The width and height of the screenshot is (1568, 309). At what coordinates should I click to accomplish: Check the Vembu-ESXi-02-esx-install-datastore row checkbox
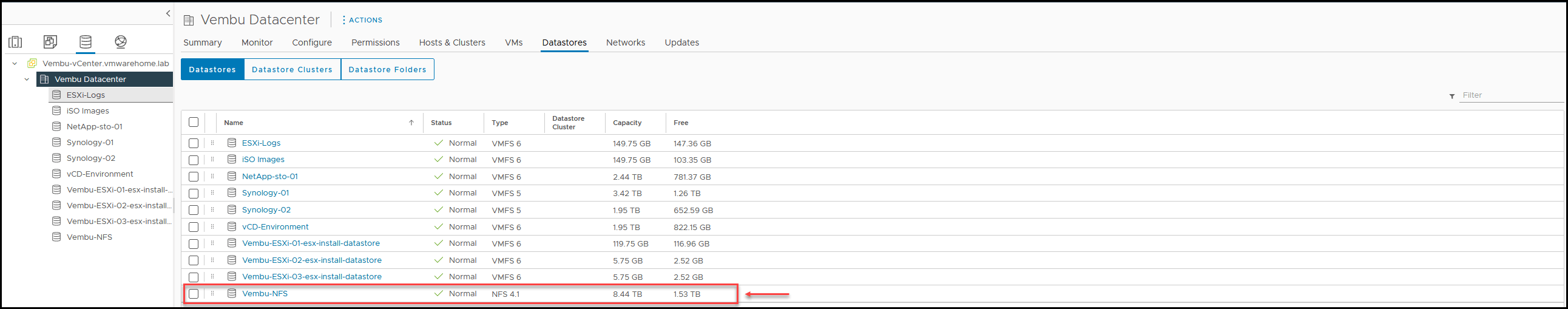[194, 260]
